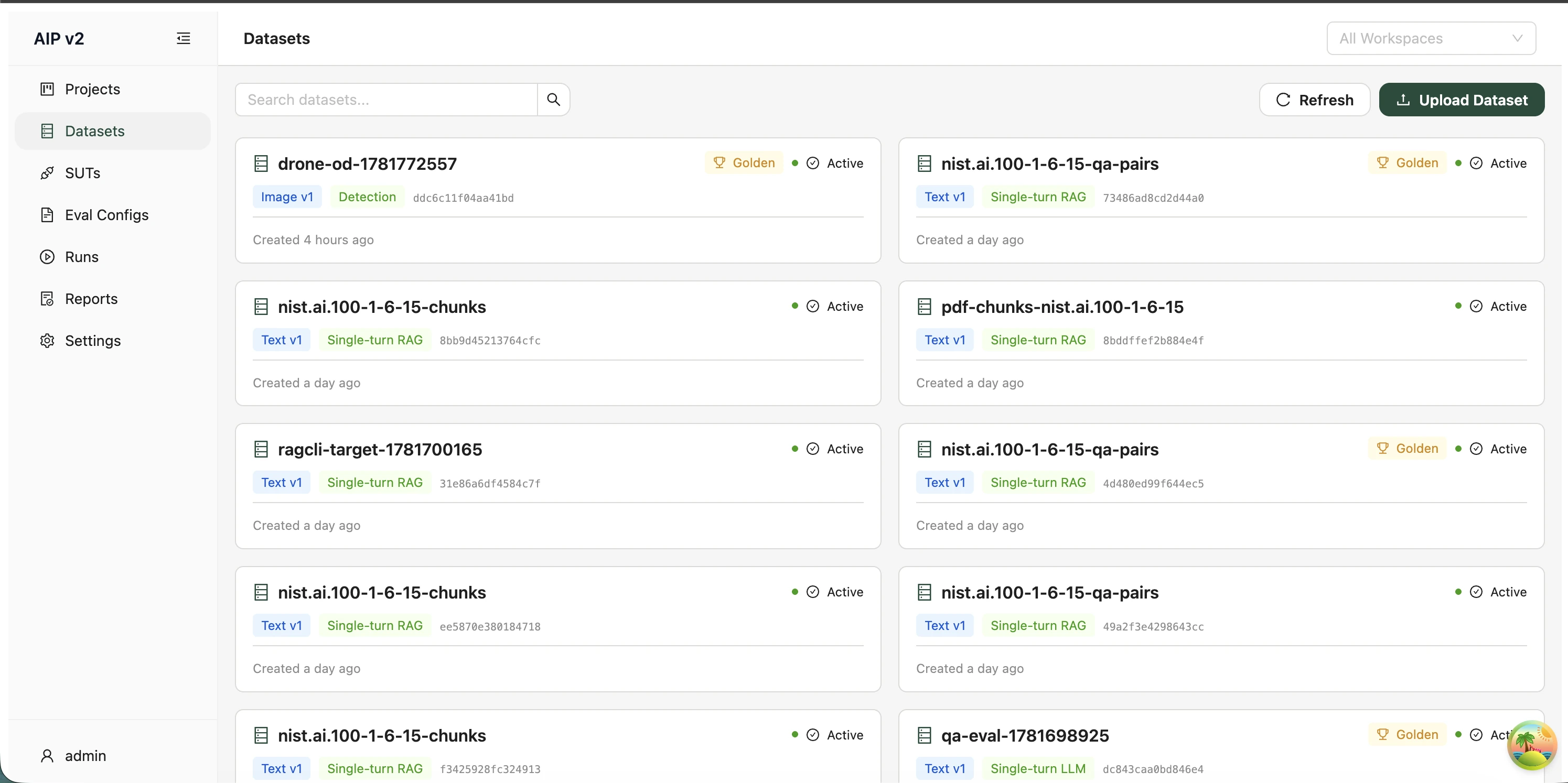Screen dimensions: 1568x783
Task: Click the hash dc843caa0bd846e4
Action: pos(1153,769)
